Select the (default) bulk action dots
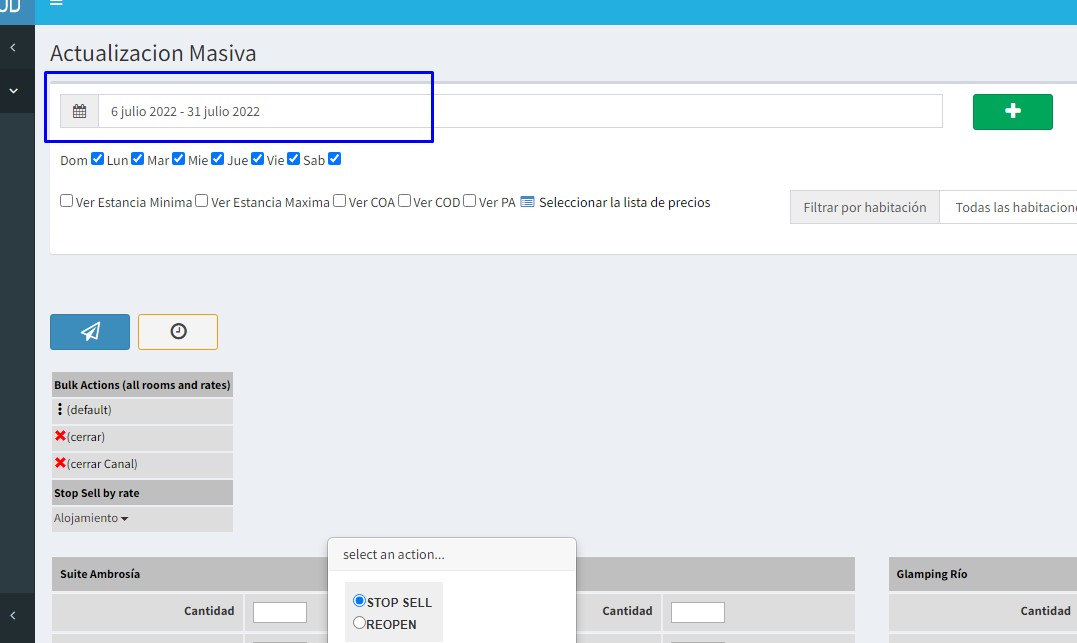This screenshot has height=643, width=1077. 60,410
